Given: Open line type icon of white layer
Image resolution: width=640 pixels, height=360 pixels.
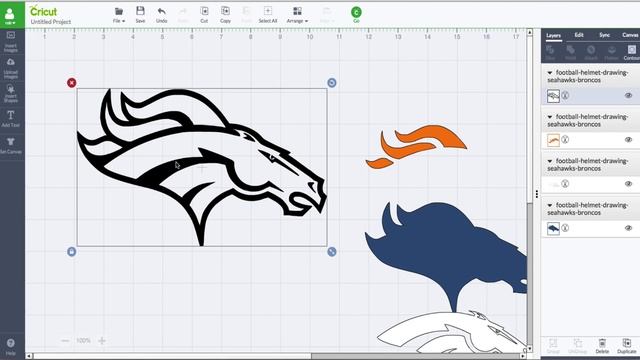Looking at the screenshot, I should point(565,184).
